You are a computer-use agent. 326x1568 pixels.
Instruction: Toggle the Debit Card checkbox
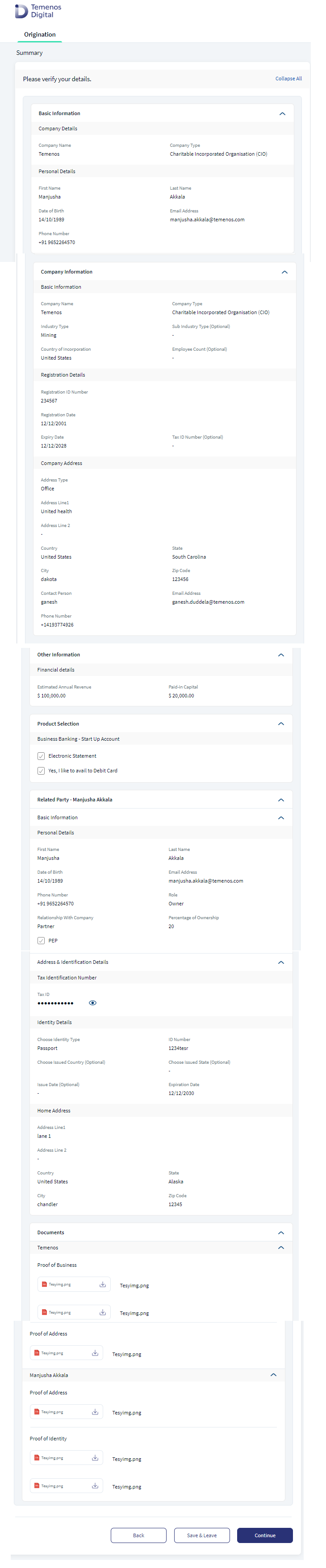(x=41, y=771)
